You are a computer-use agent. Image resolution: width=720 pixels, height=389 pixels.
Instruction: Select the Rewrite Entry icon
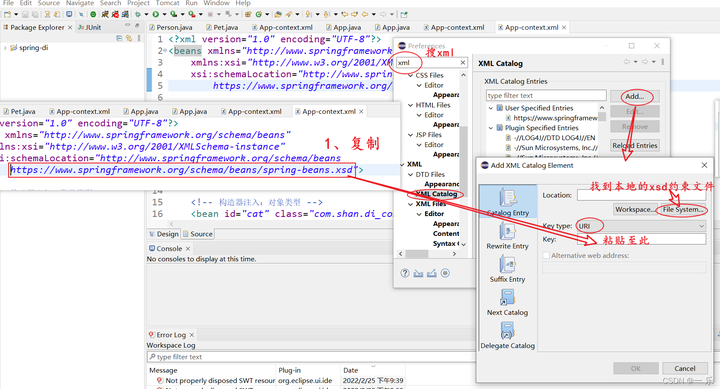(x=507, y=231)
